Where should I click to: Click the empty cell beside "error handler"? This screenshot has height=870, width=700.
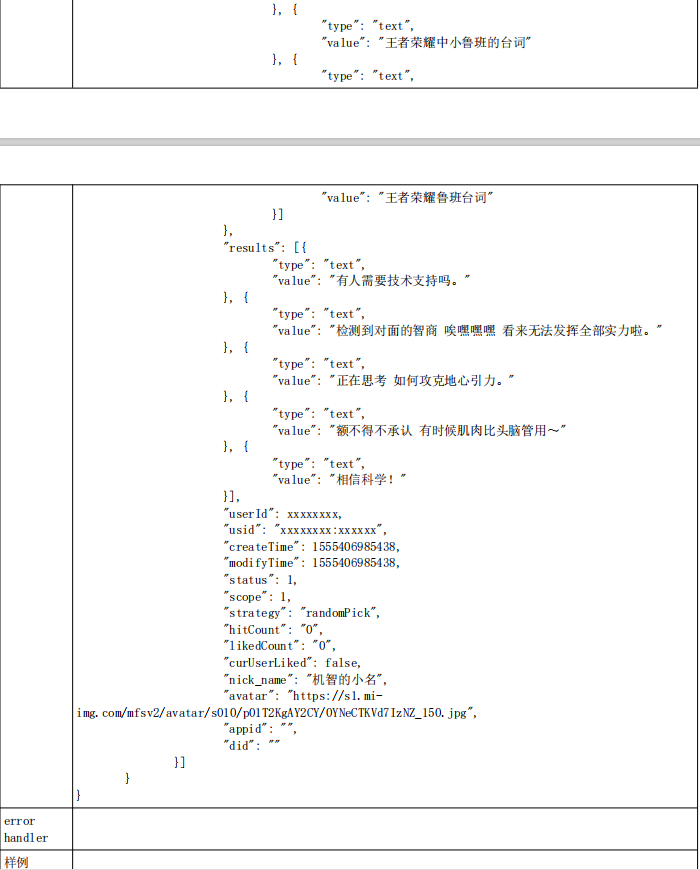(x=385, y=829)
